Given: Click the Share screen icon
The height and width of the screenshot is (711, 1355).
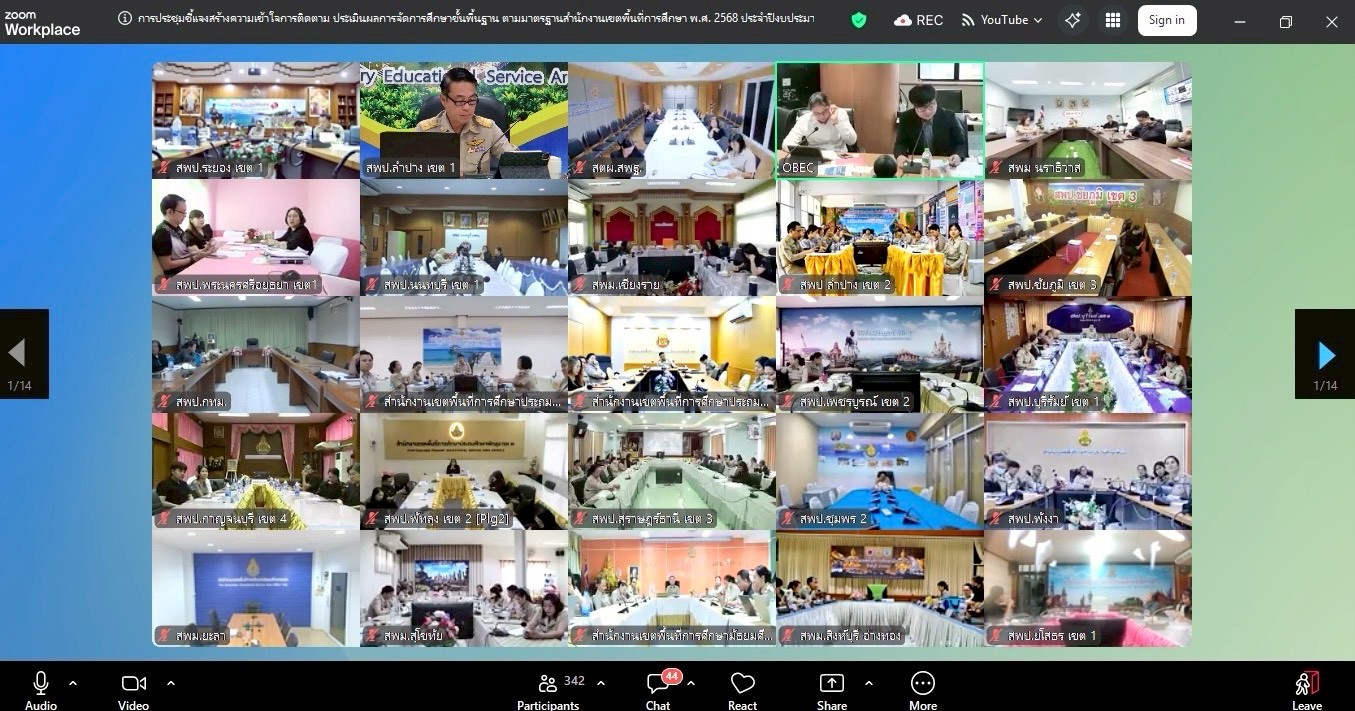Looking at the screenshot, I should 831,687.
